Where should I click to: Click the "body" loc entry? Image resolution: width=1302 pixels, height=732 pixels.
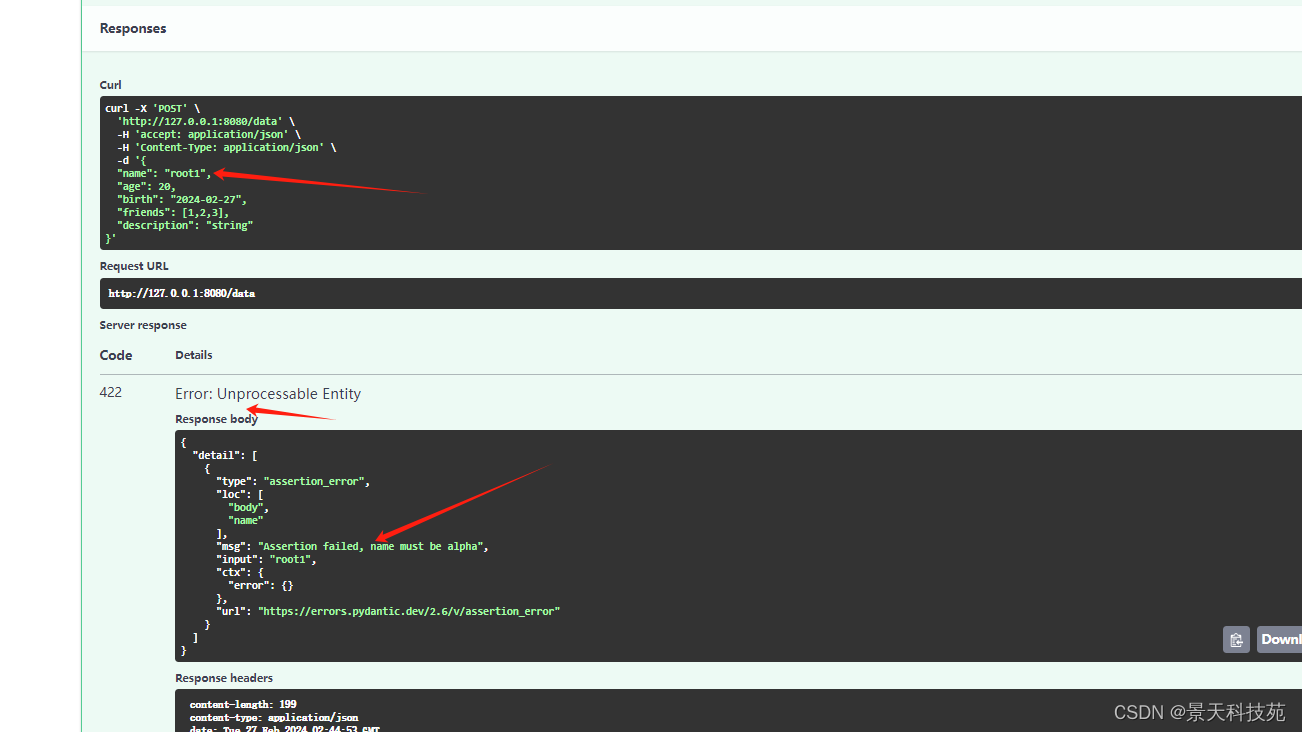[x=249, y=507]
